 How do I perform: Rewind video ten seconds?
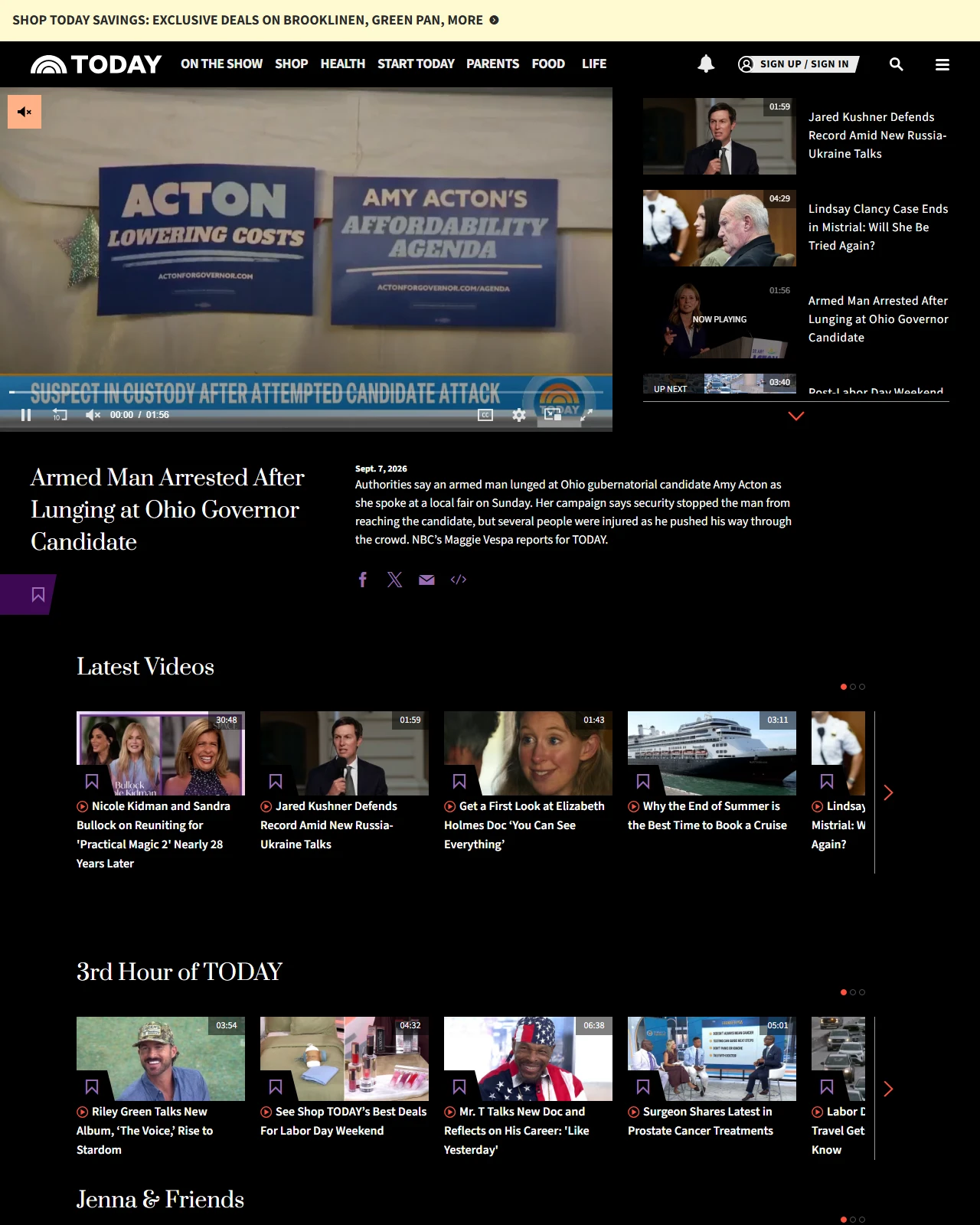pyautogui.click(x=60, y=415)
